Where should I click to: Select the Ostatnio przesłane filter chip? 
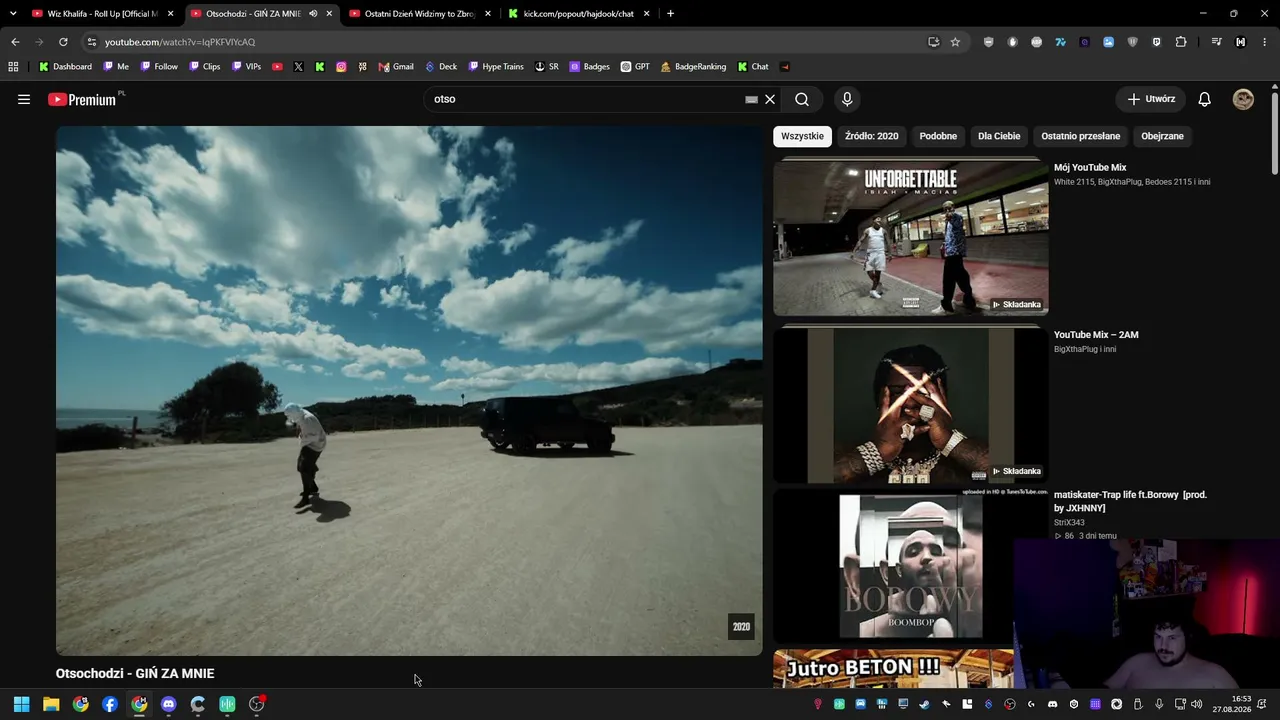click(x=1081, y=136)
